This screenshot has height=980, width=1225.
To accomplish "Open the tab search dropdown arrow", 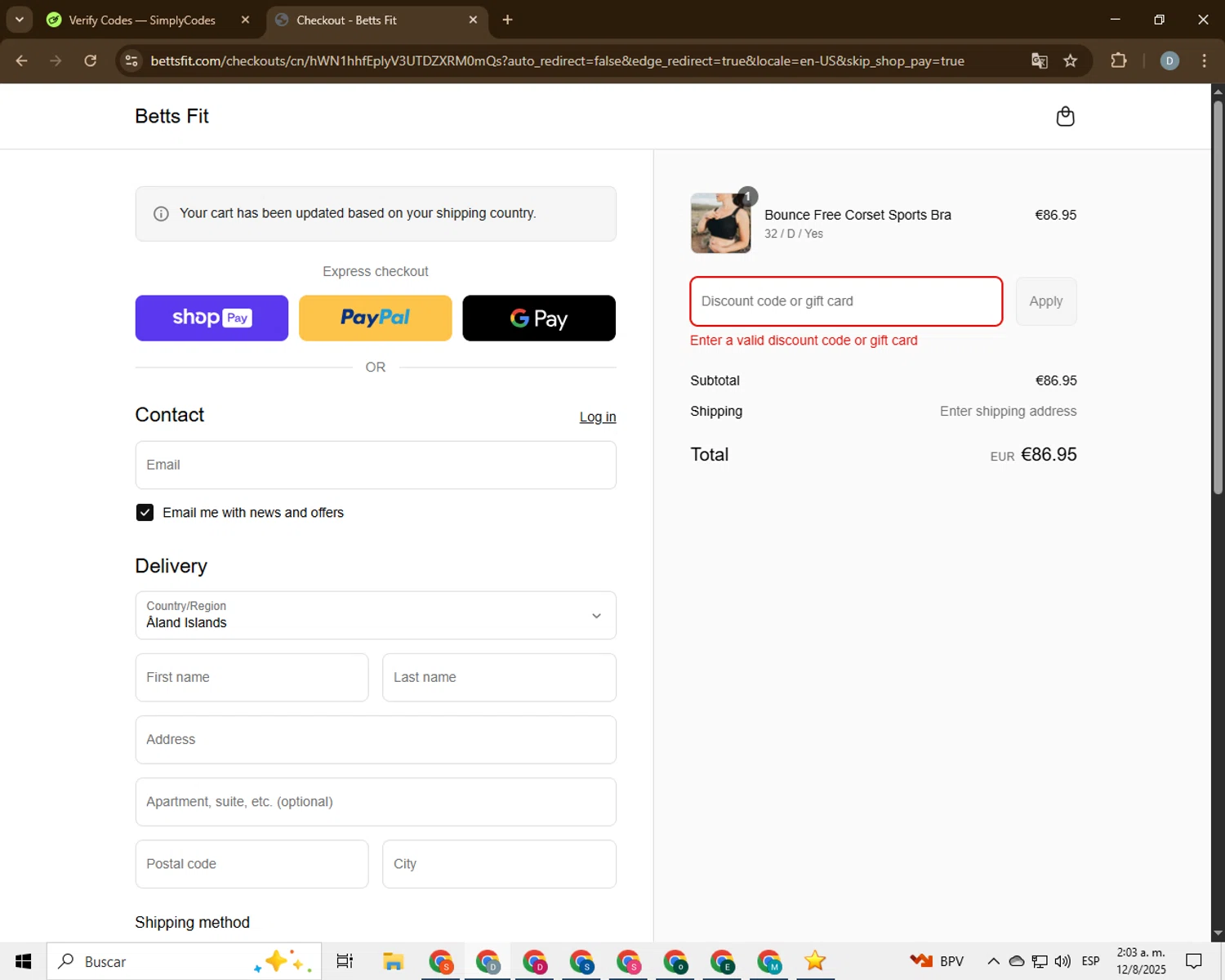I will [x=19, y=20].
